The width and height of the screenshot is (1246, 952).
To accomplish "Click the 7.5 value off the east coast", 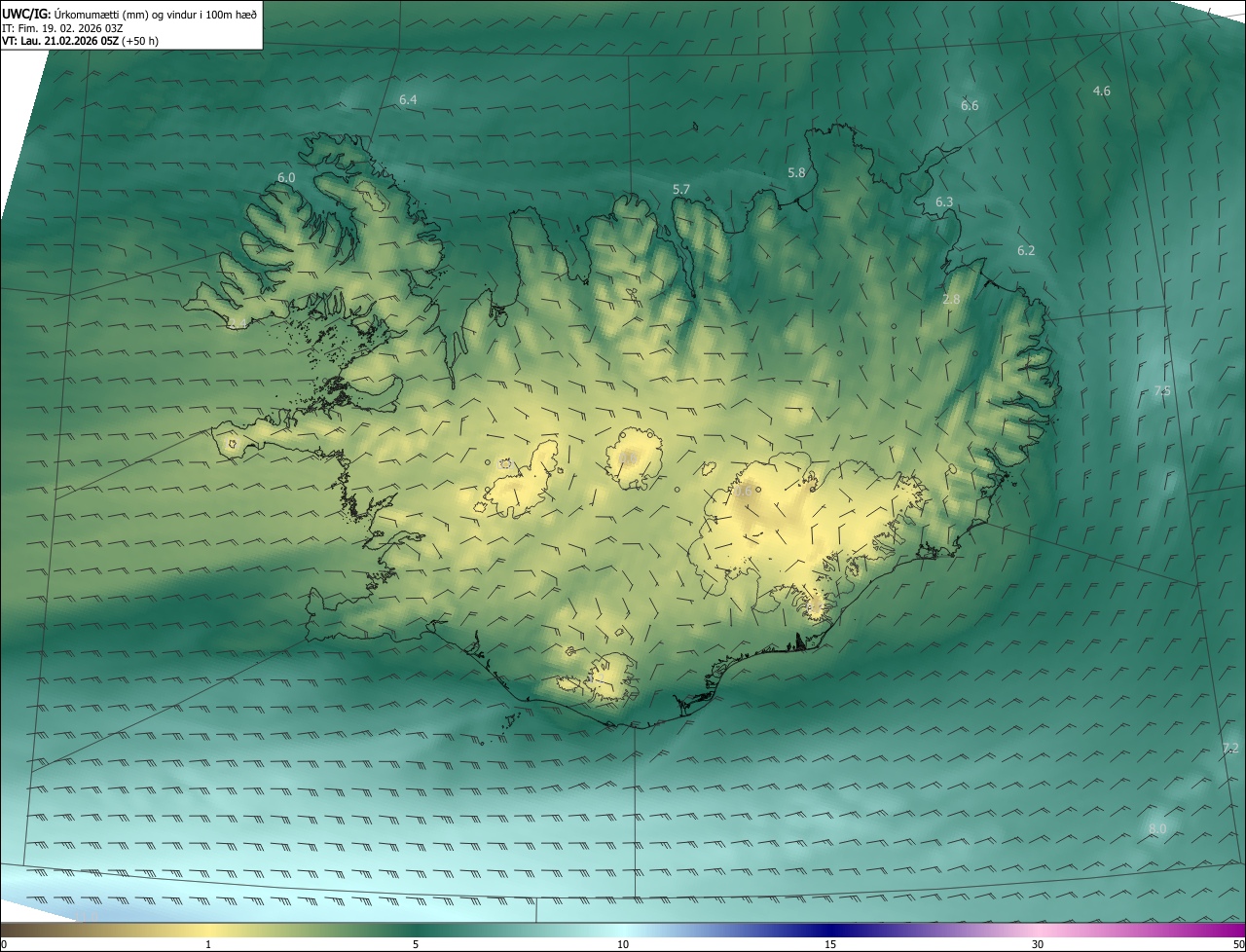I will point(1161,390).
